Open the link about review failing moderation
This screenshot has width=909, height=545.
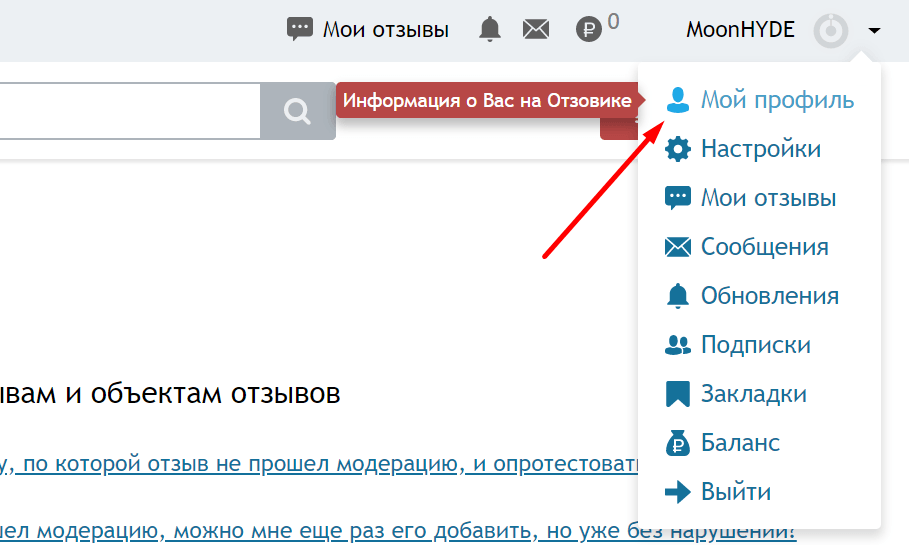pos(319,464)
